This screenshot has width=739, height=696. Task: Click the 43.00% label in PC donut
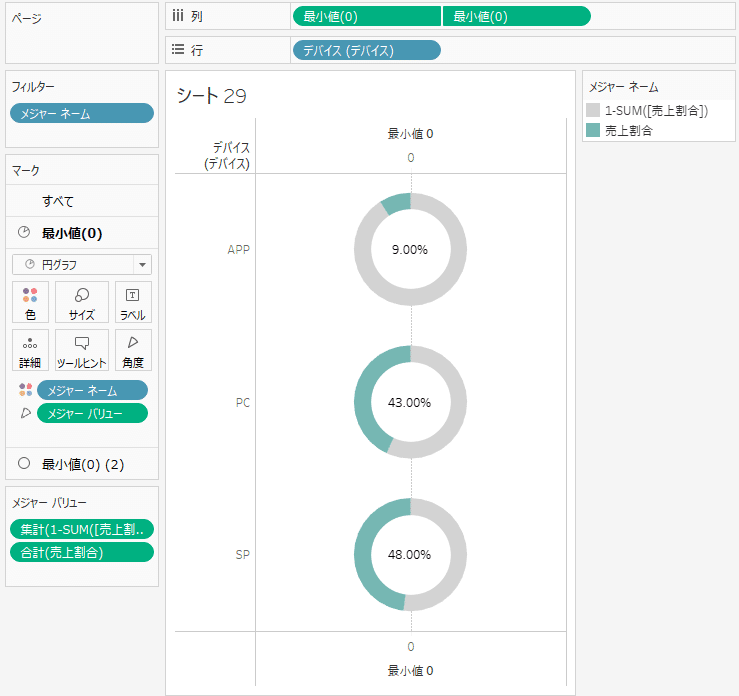[410, 402]
